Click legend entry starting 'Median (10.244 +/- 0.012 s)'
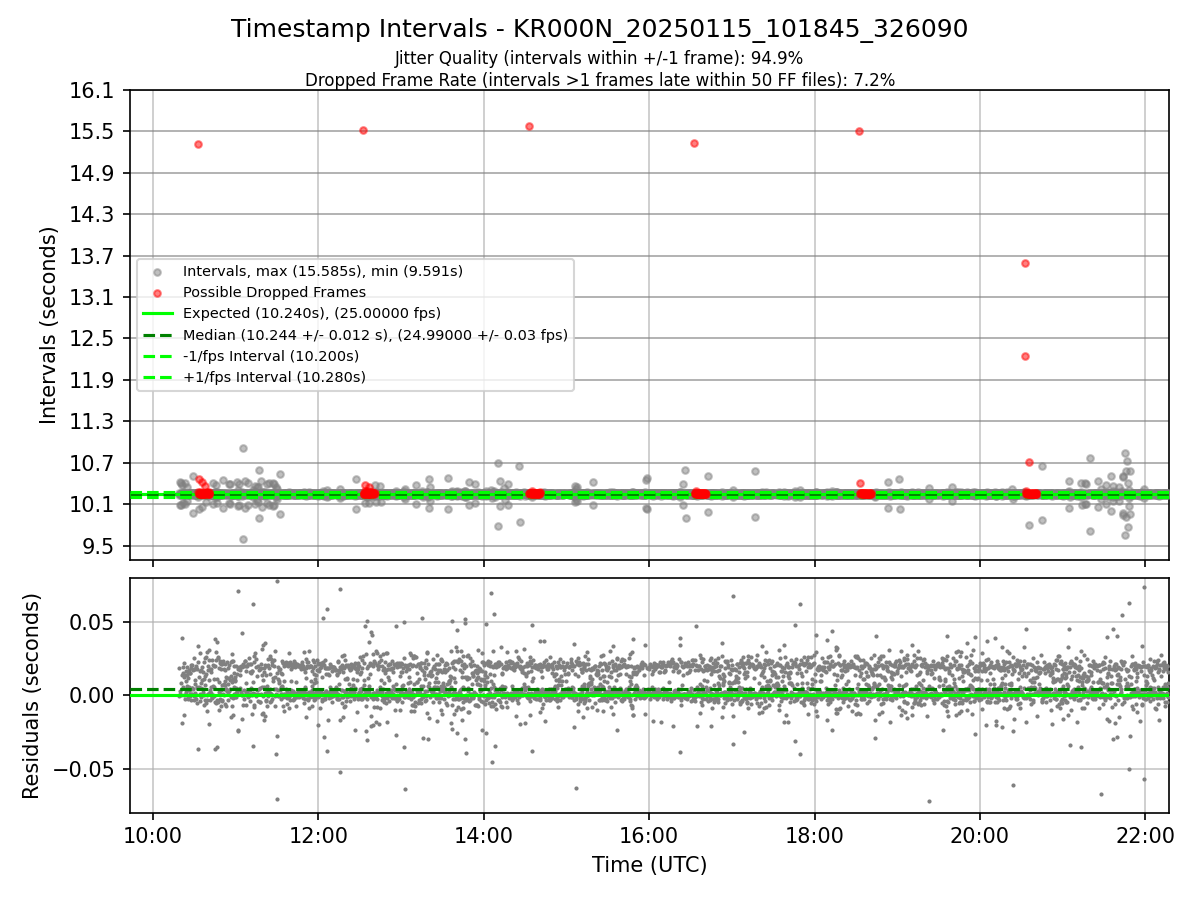 point(375,335)
